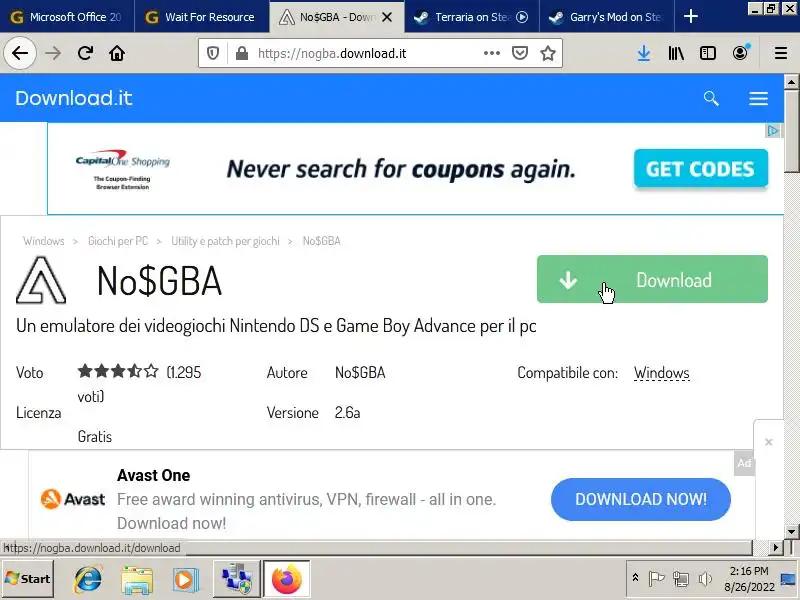This screenshot has width=800, height=600.
Task: Click the Avast logo in ad
Action: [x=72, y=499]
